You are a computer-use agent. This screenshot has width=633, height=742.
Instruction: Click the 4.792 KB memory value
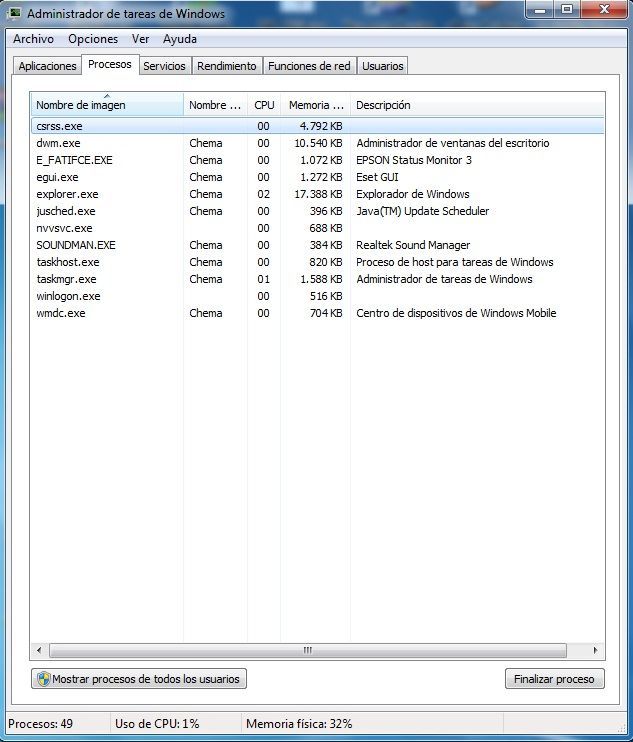321,126
